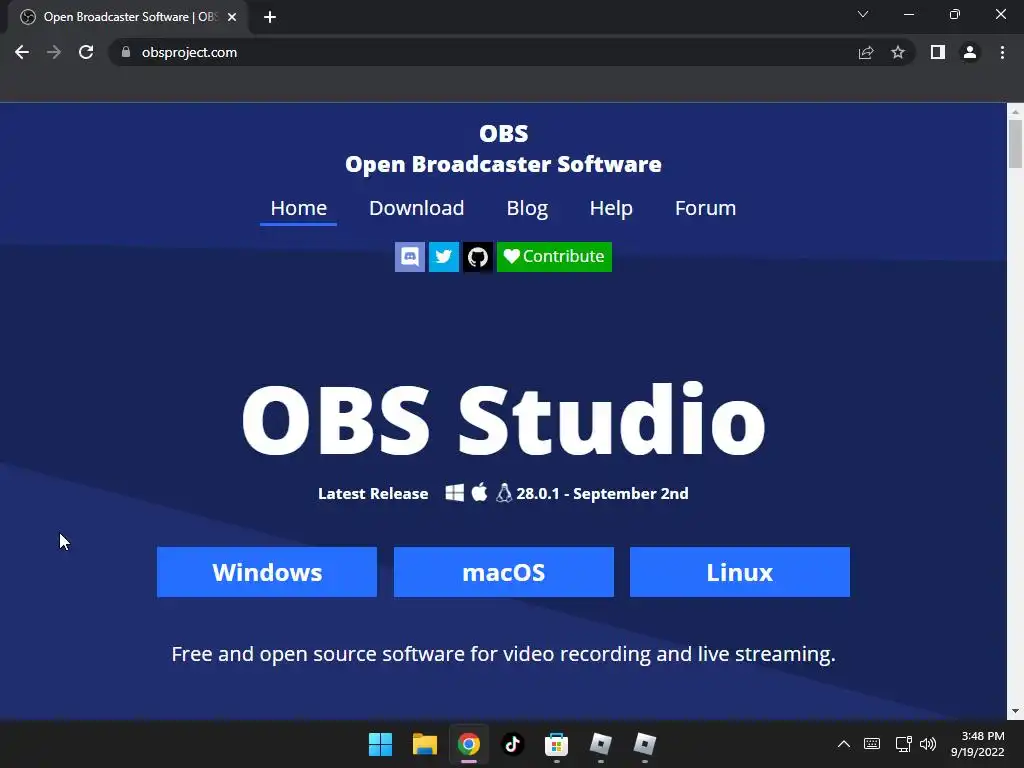The height and width of the screenshot is (768, 1024).
Task: Click the "28.0.1 - September 2nd" text
Action: [602, 494]
